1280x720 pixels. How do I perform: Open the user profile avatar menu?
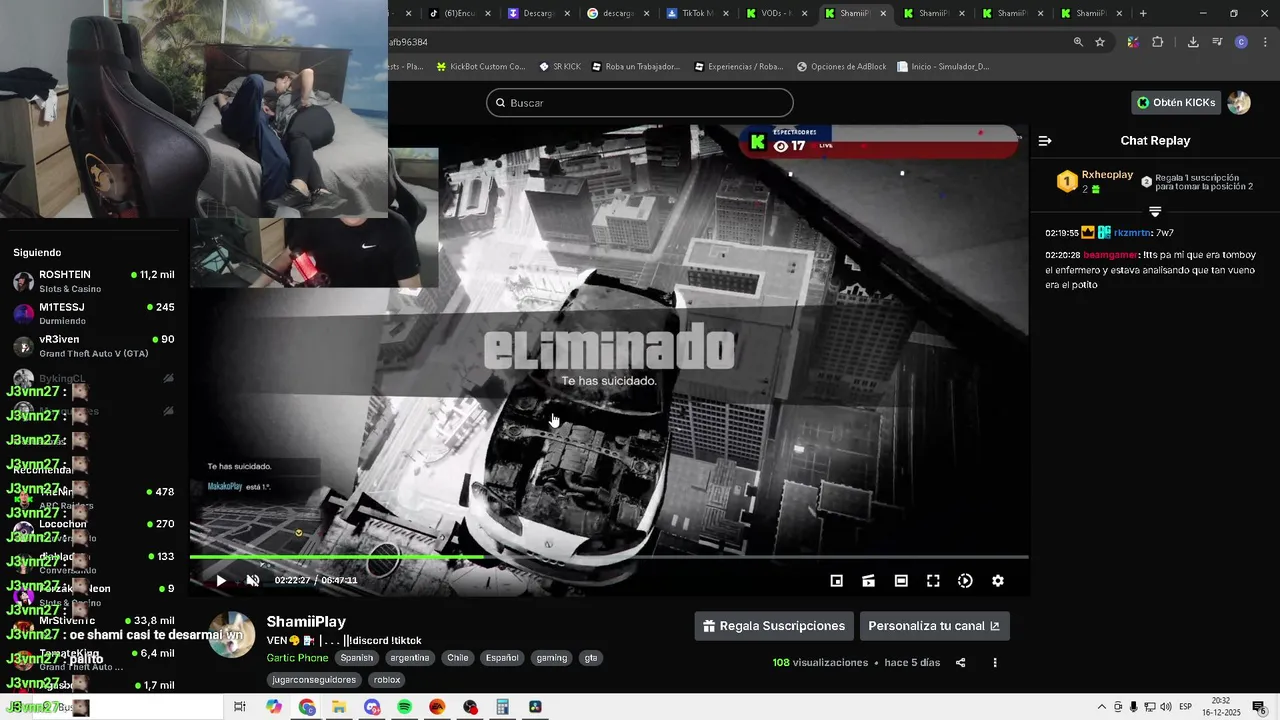(x=1239, y=102)
